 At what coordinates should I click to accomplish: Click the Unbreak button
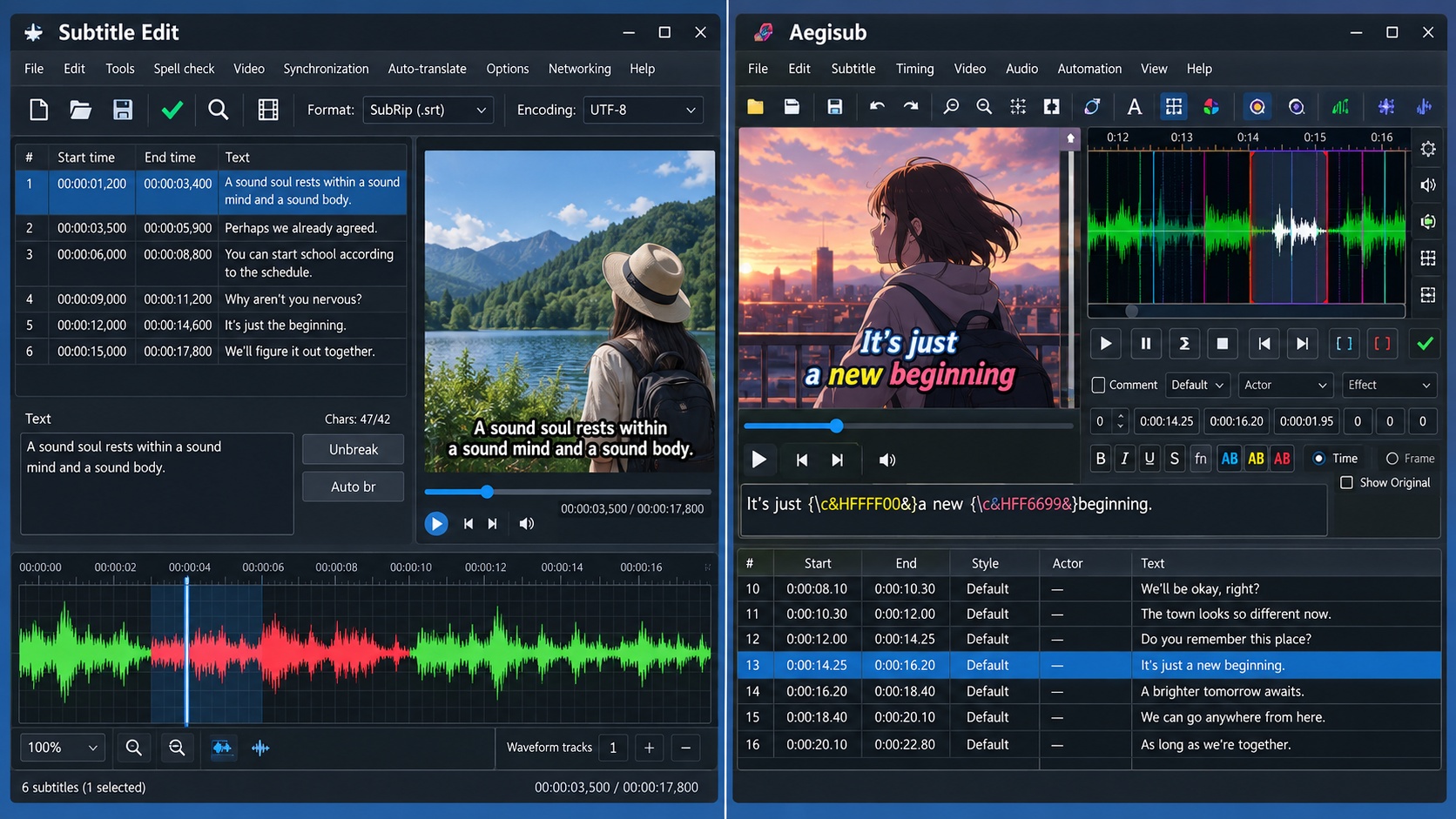[353, 450]
